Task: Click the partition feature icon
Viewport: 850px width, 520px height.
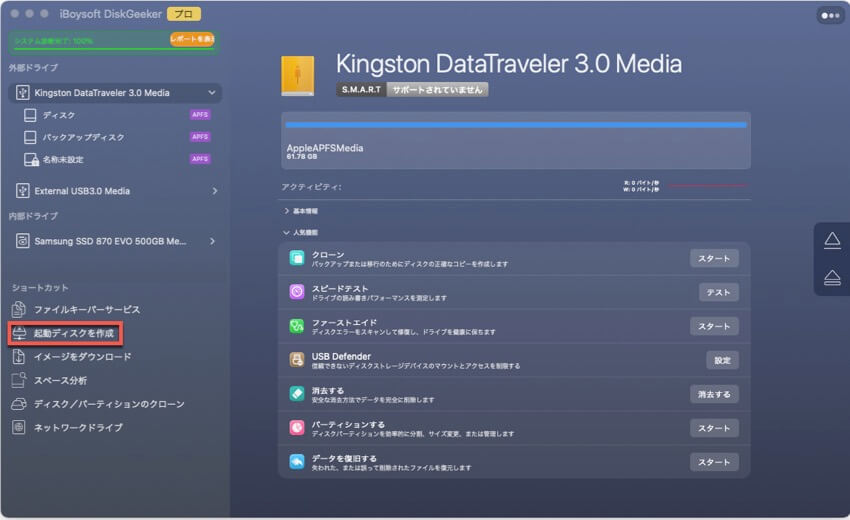Action: point(297,428)
